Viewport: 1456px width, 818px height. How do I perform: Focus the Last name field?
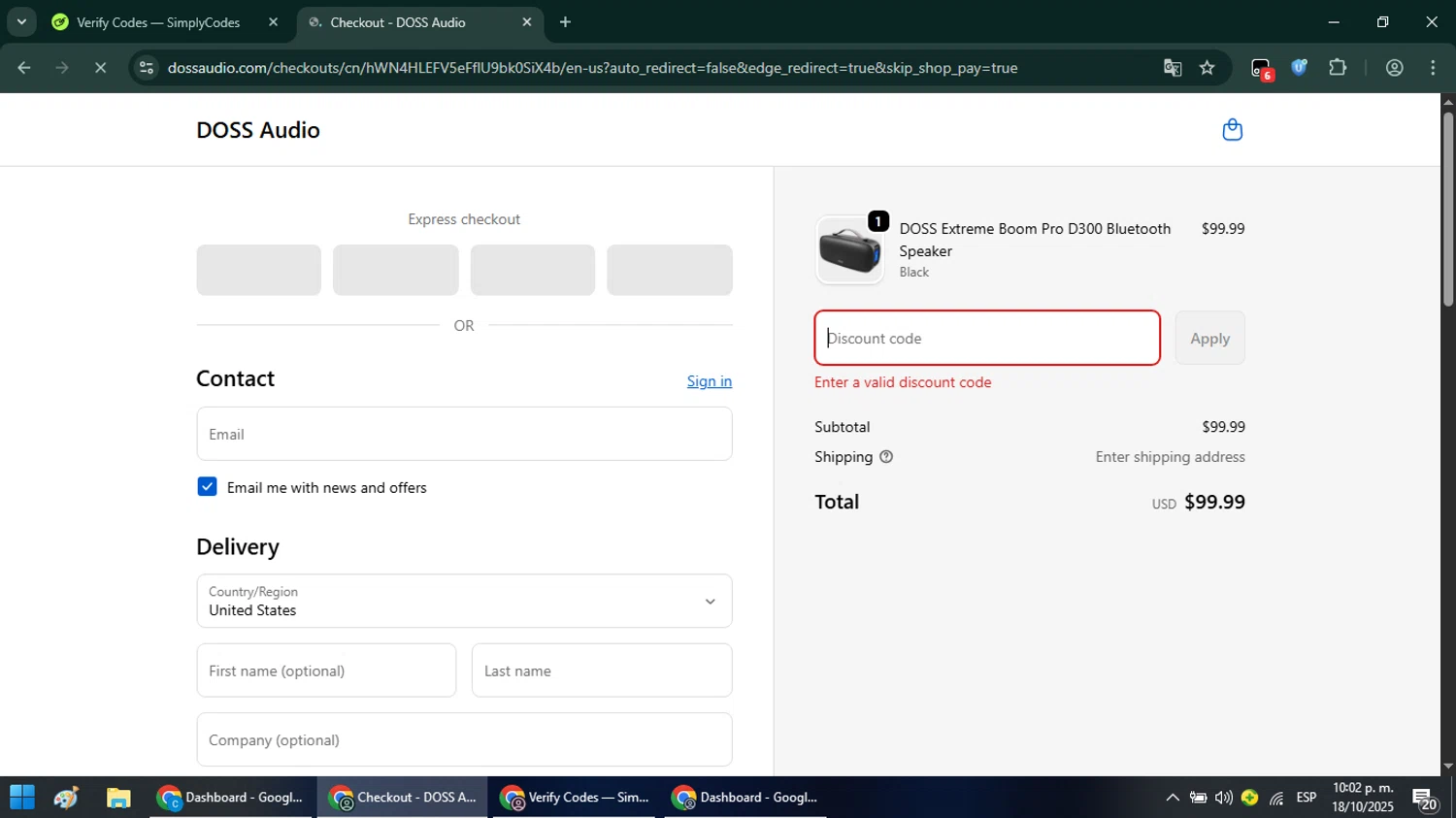tap(602, 671)
